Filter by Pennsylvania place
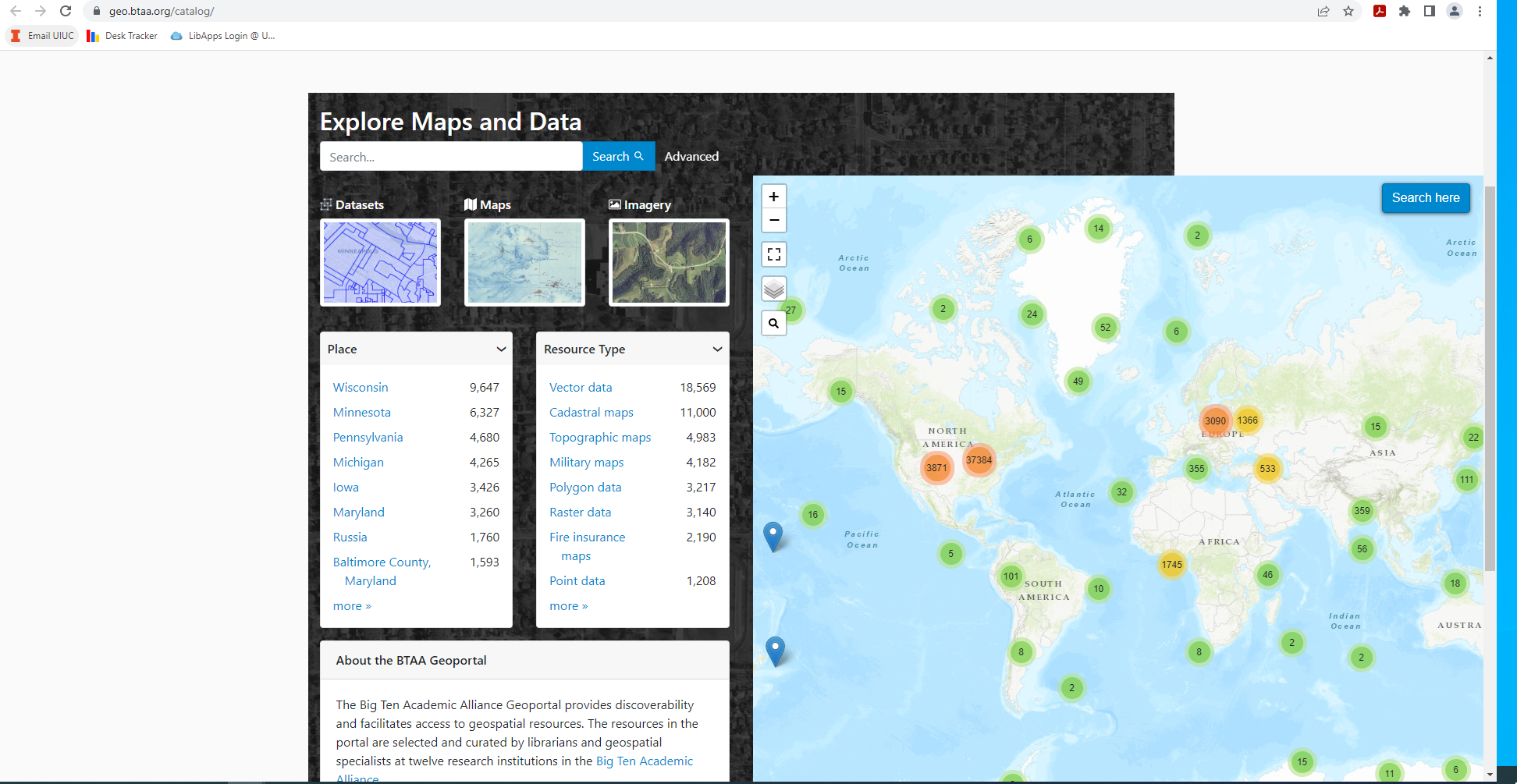Screen dimensions: 1517x784 (368, 438)
